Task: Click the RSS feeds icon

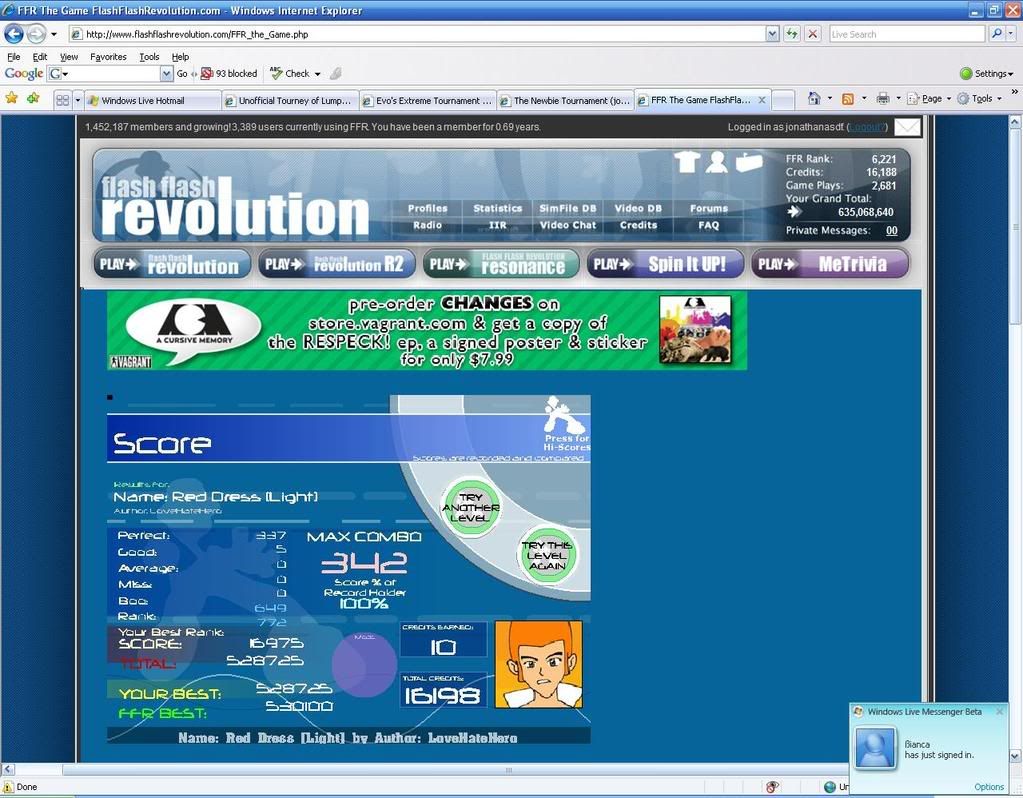Action: 848,99
